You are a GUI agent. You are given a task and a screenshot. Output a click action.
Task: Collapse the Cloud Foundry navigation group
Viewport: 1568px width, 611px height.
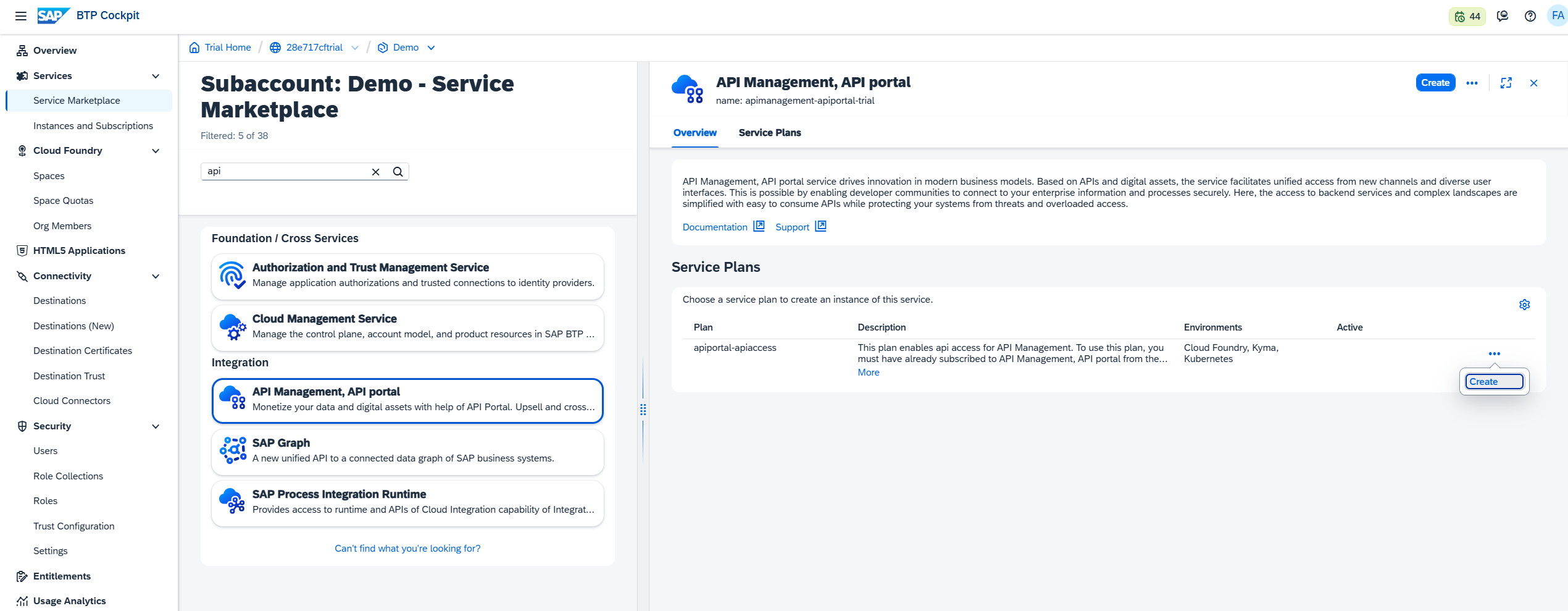[x=156, y=151]
